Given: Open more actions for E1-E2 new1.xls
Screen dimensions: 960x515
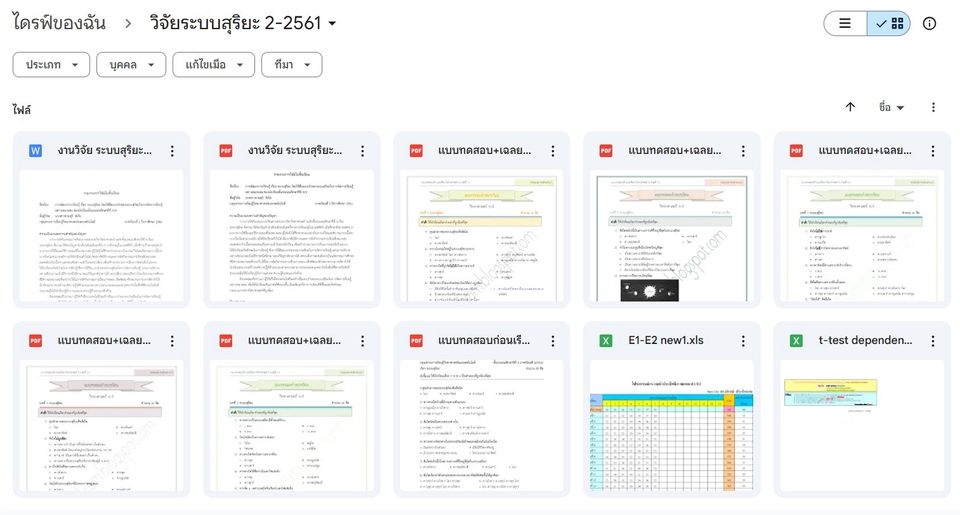Looking at the screenshot, I should pyautogui.click(x=743, y=340).
